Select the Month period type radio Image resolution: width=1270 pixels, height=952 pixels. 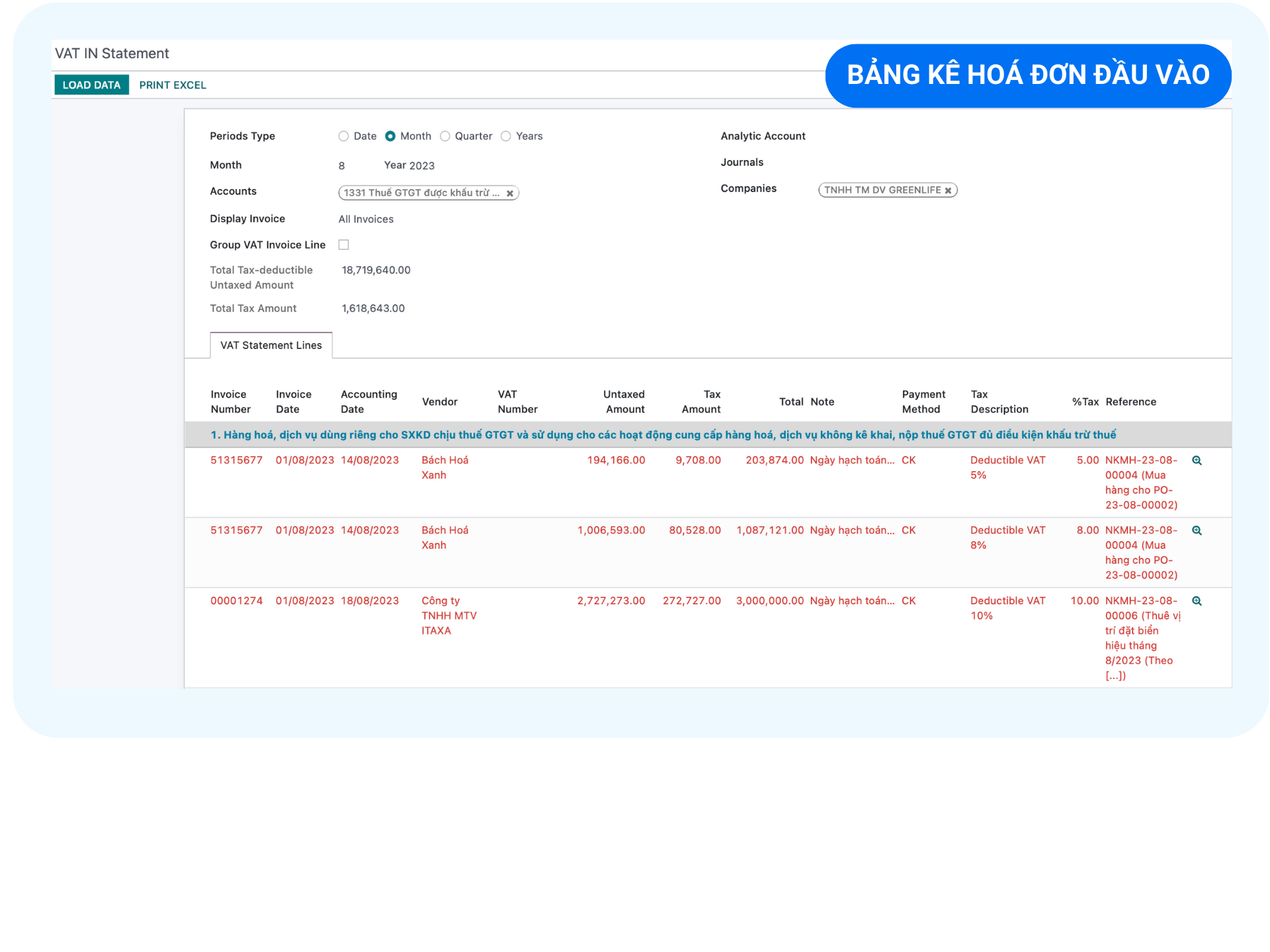[390, 136]
